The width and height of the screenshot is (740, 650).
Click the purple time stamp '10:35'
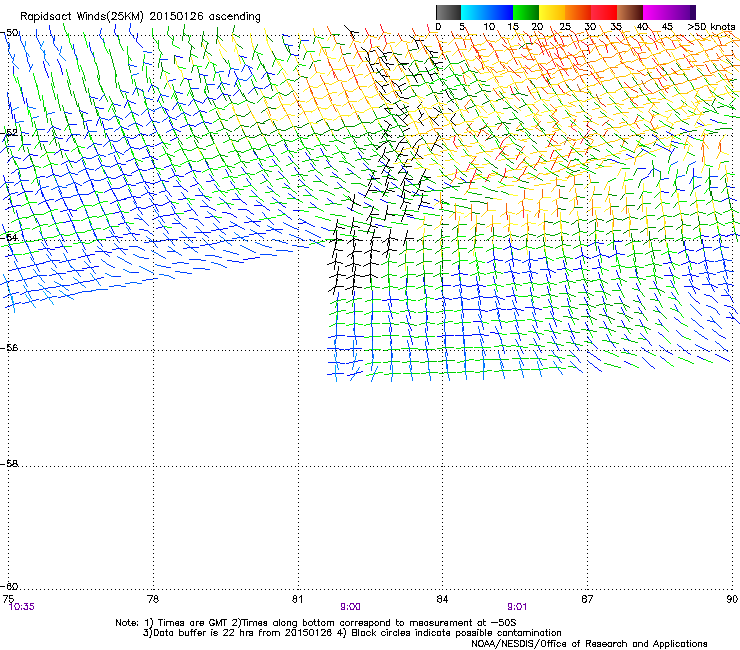pos(22,607)
